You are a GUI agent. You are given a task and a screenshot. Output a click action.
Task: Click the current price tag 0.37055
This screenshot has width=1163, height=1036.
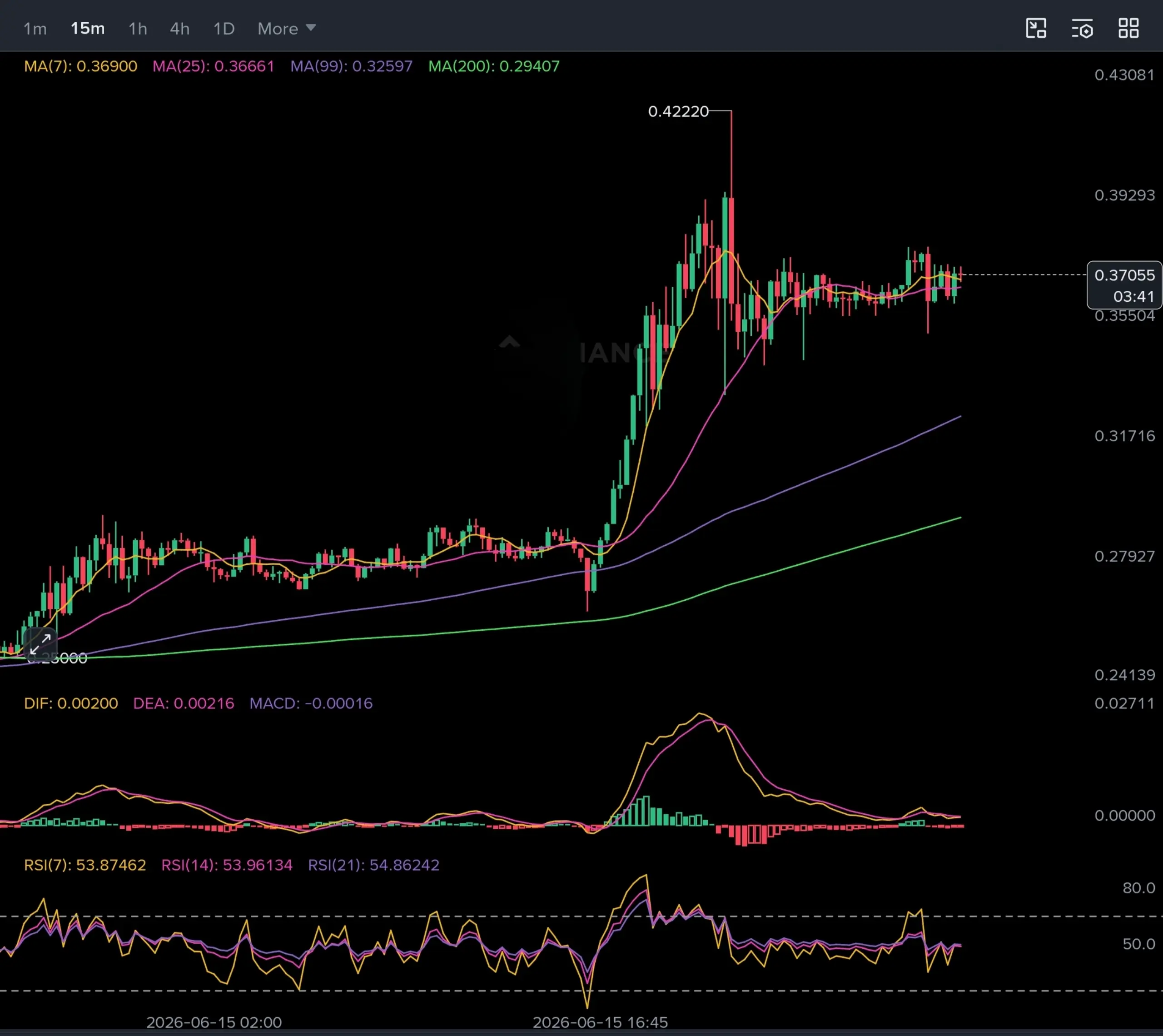[1124, 275]
